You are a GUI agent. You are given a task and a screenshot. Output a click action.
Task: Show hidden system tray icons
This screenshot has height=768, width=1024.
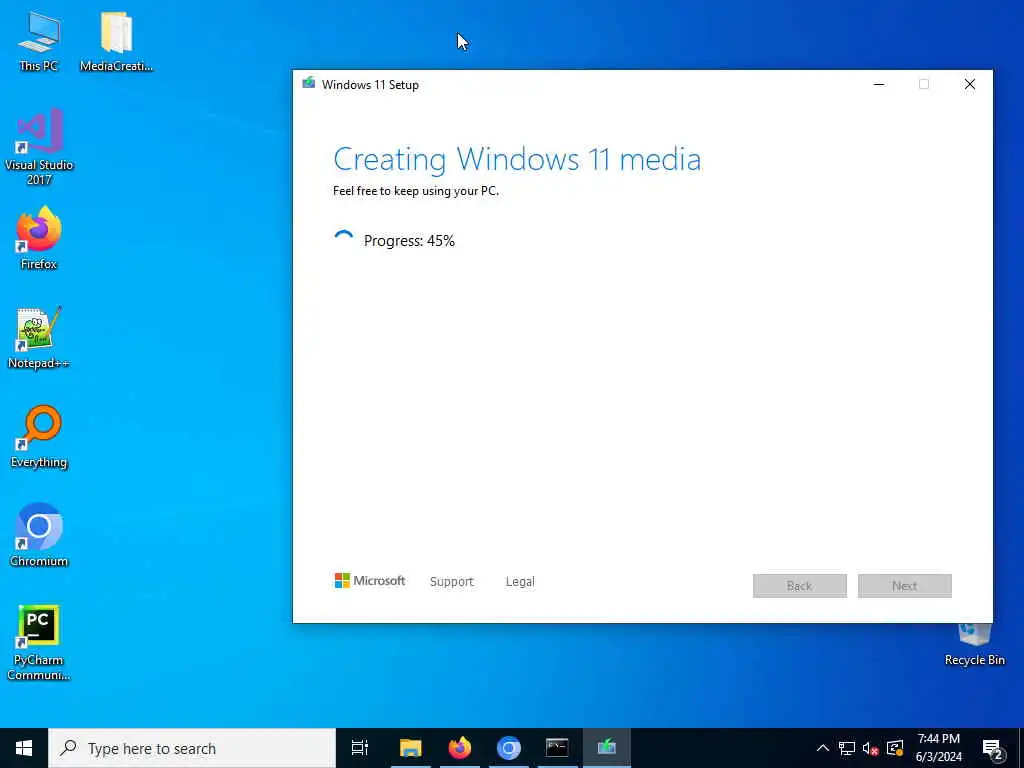click(823, 748)
